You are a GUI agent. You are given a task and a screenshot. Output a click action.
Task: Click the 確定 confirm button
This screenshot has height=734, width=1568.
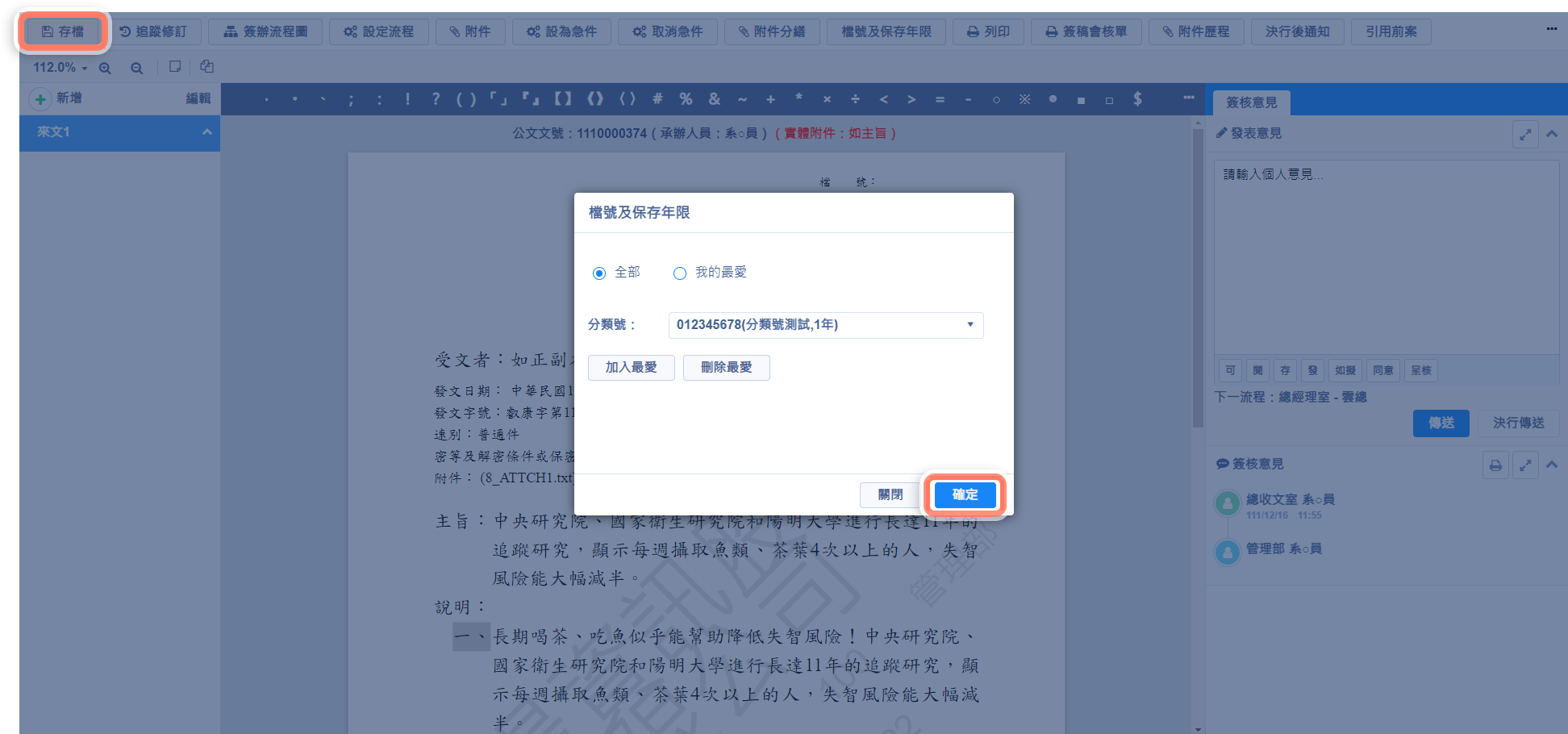965,494
